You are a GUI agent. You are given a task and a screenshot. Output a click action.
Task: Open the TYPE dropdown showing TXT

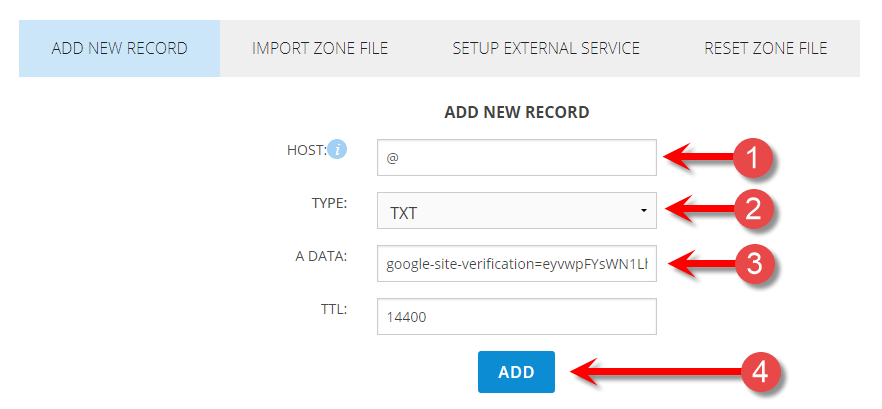[x=516, y=210]
